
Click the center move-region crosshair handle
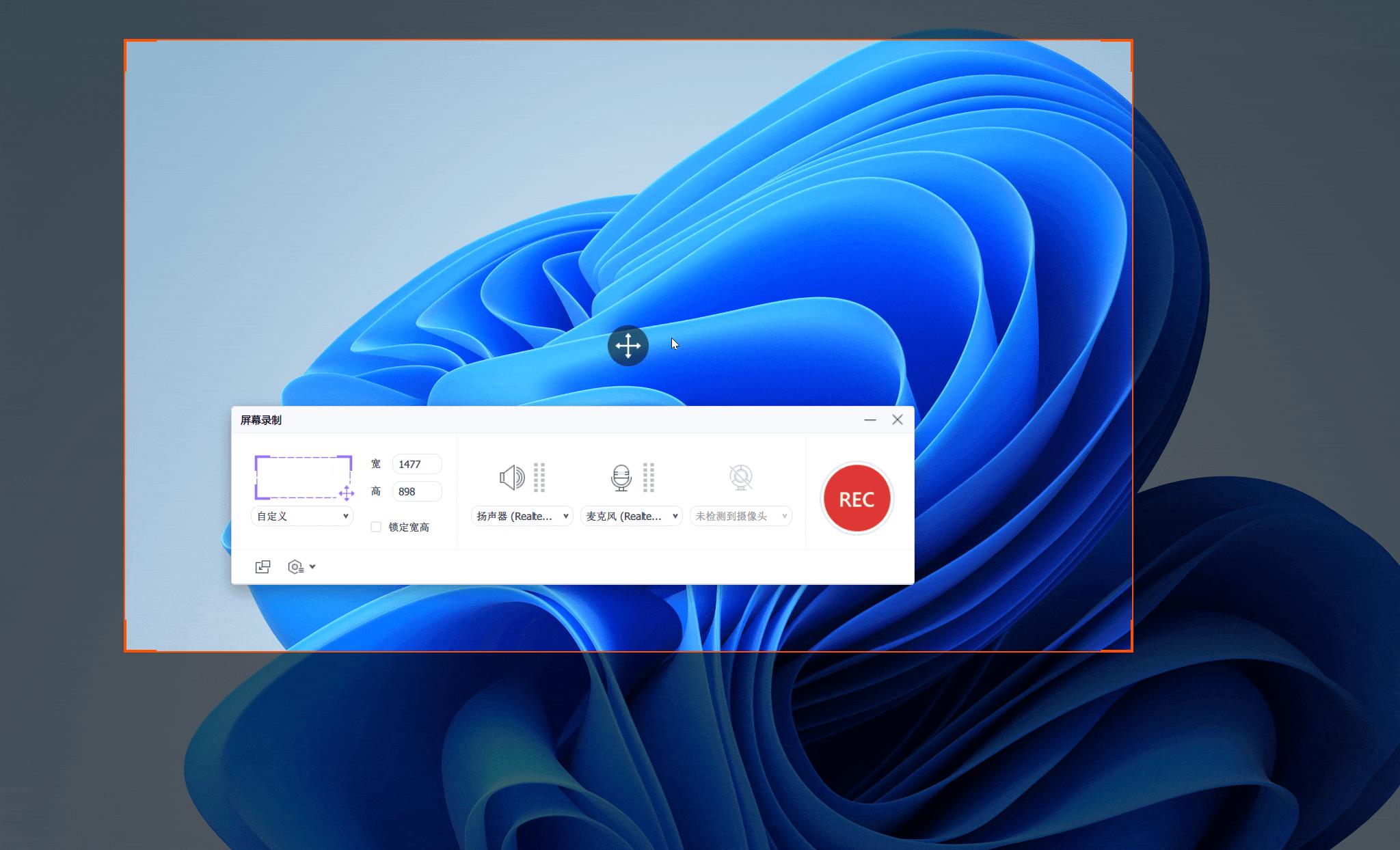point(628,346)
